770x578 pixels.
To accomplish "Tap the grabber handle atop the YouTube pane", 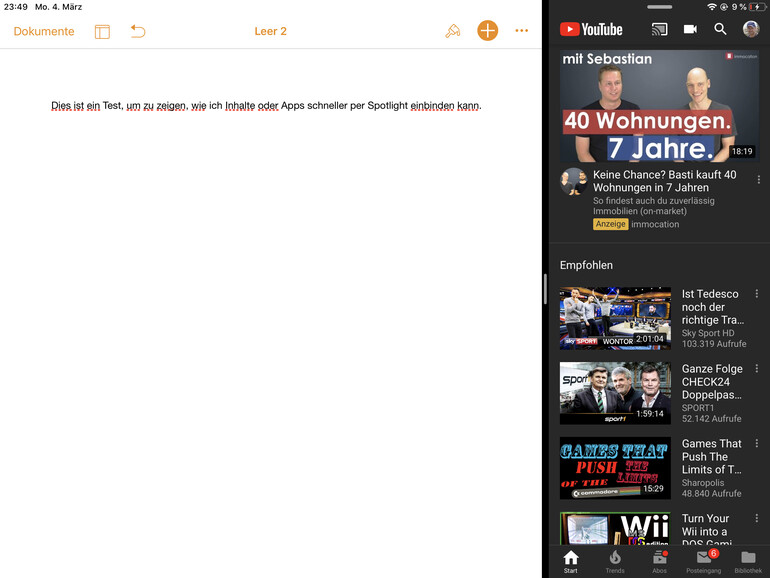I will tap(659, 7).
